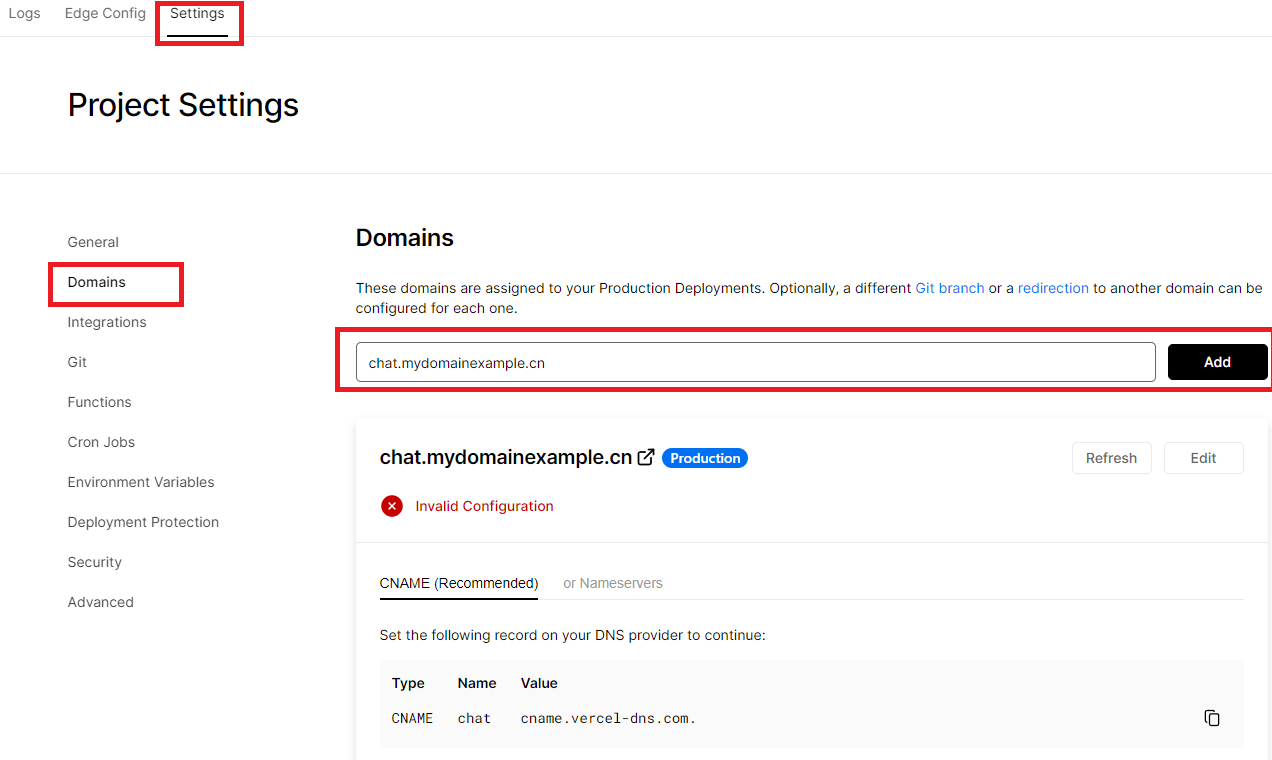Go to Deployment Protection settings
1272x760 pixels.
pyautogui.click(x=143, y=522)
